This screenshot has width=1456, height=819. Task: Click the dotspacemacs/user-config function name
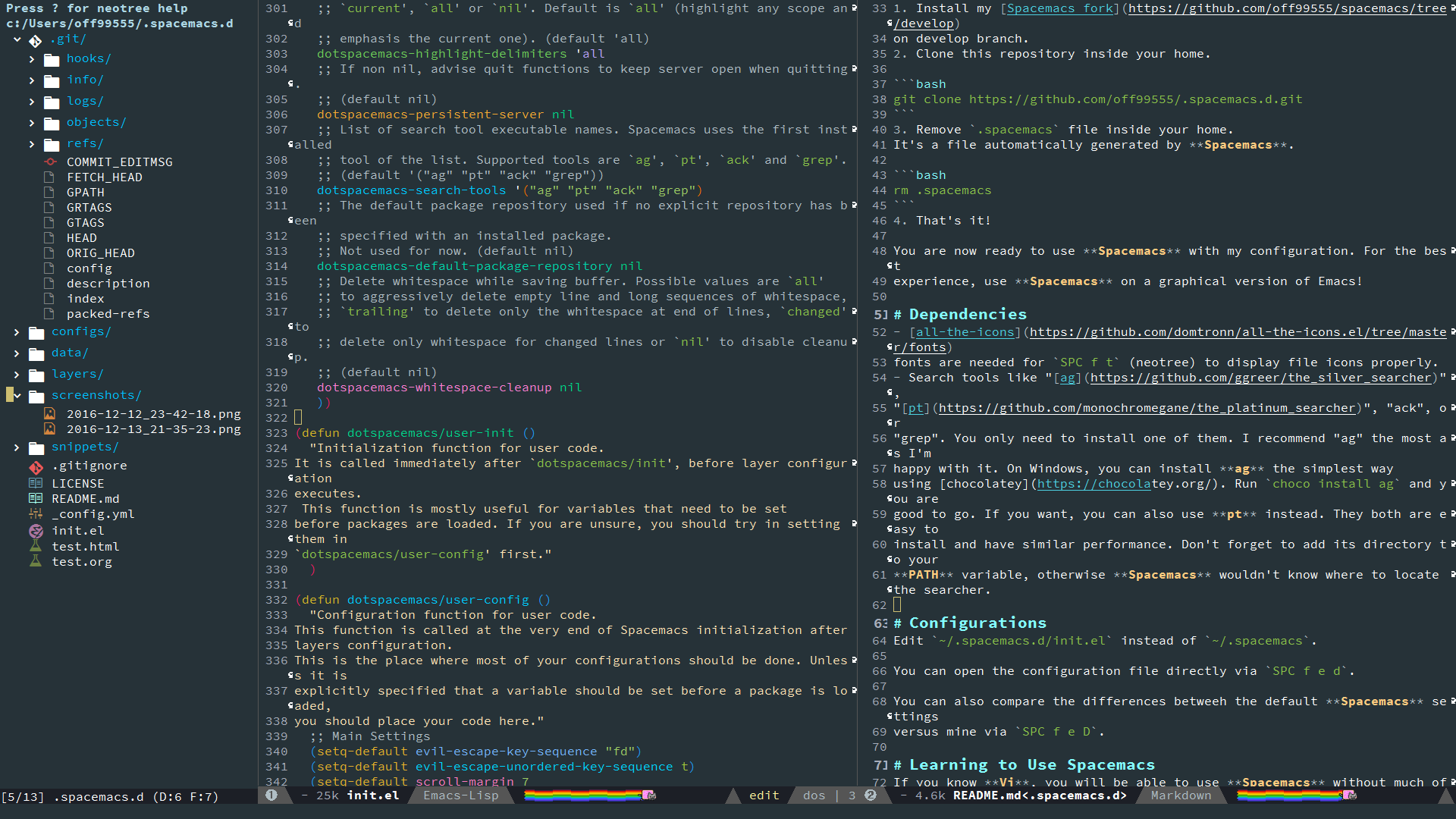pyautogui.click(x=438, y=600)
